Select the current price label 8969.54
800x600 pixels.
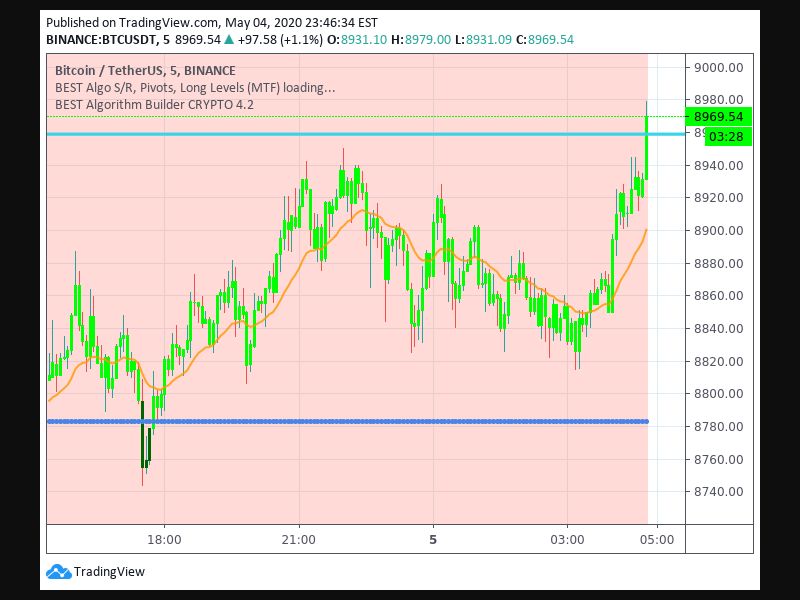point(718,117)
